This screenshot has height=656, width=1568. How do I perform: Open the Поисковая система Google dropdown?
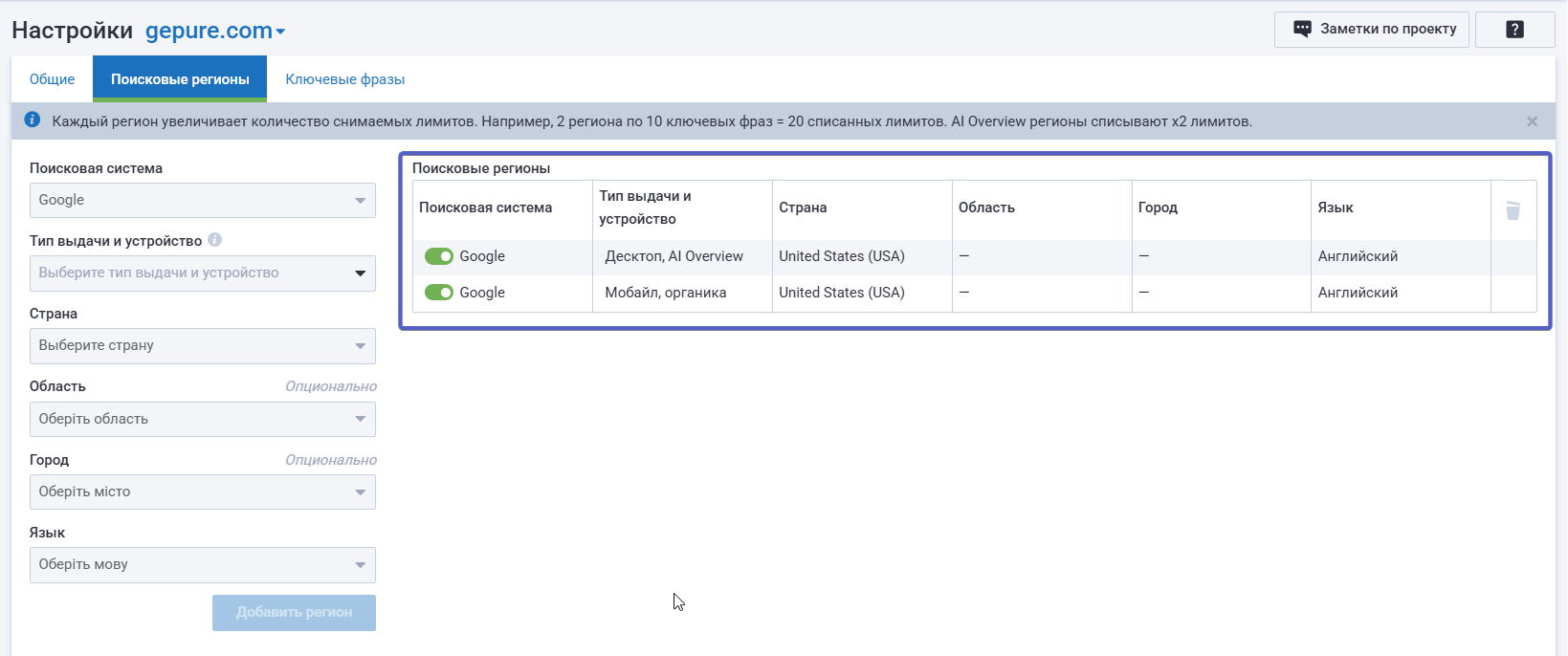[202, 201]
